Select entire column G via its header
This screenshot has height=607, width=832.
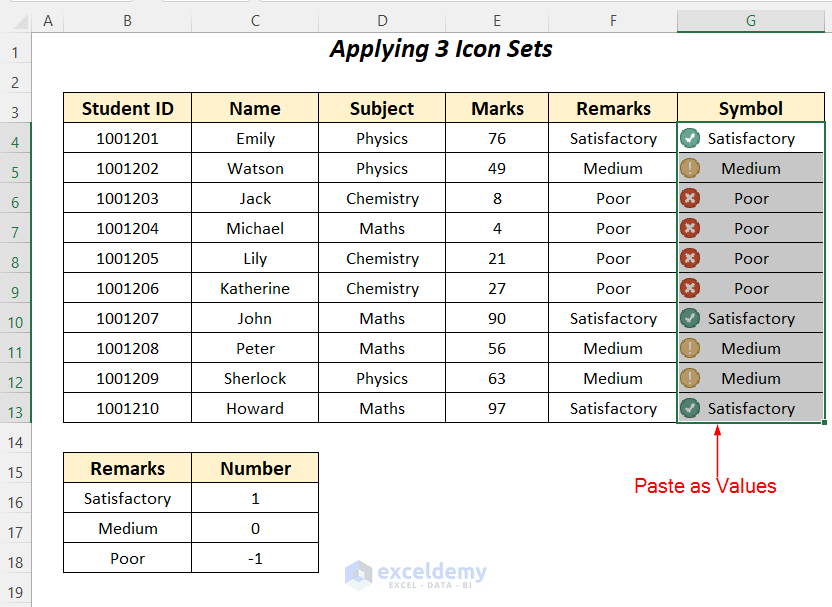tap(750, 21)
